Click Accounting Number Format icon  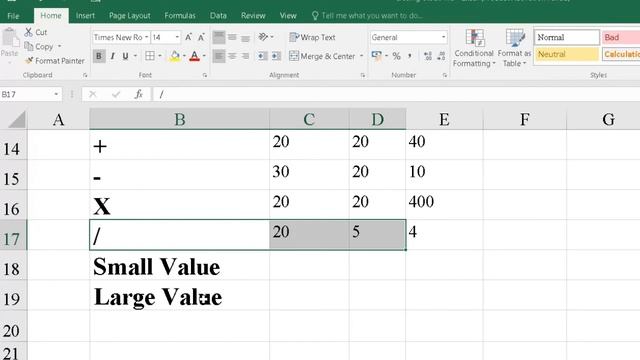coord(376,56)
